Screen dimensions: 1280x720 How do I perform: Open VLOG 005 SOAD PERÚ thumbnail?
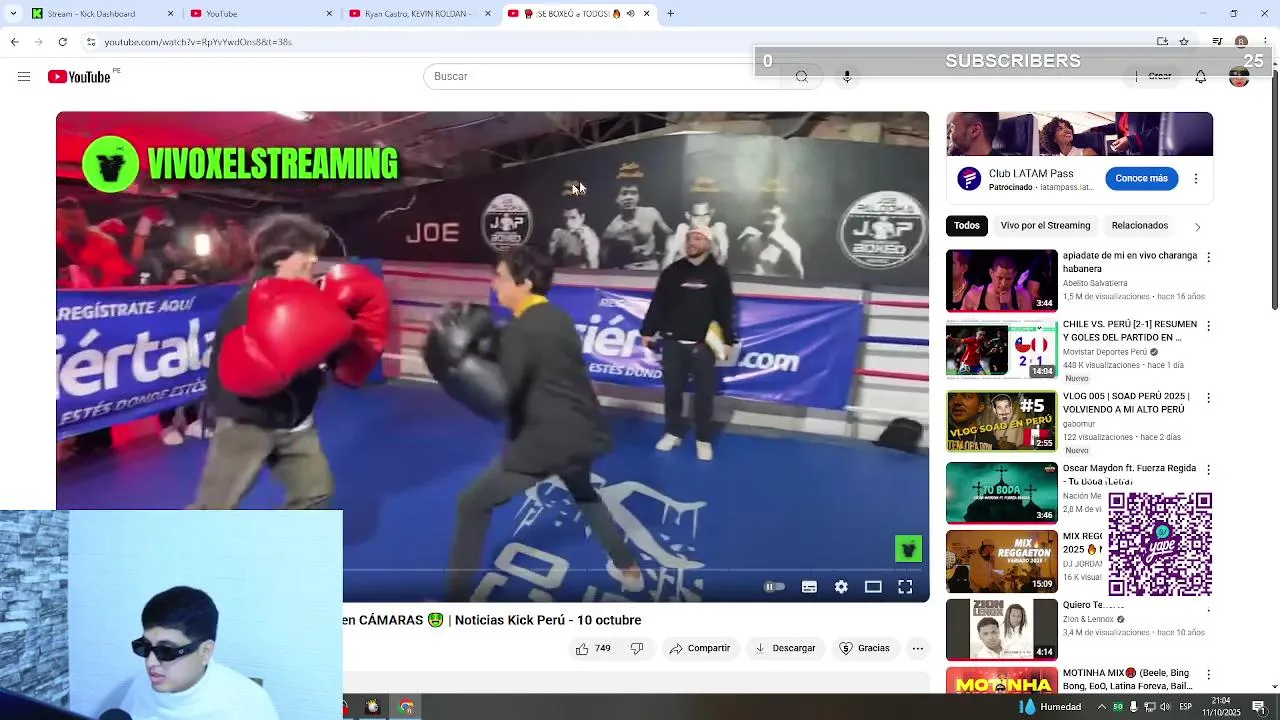[1001, 421]
